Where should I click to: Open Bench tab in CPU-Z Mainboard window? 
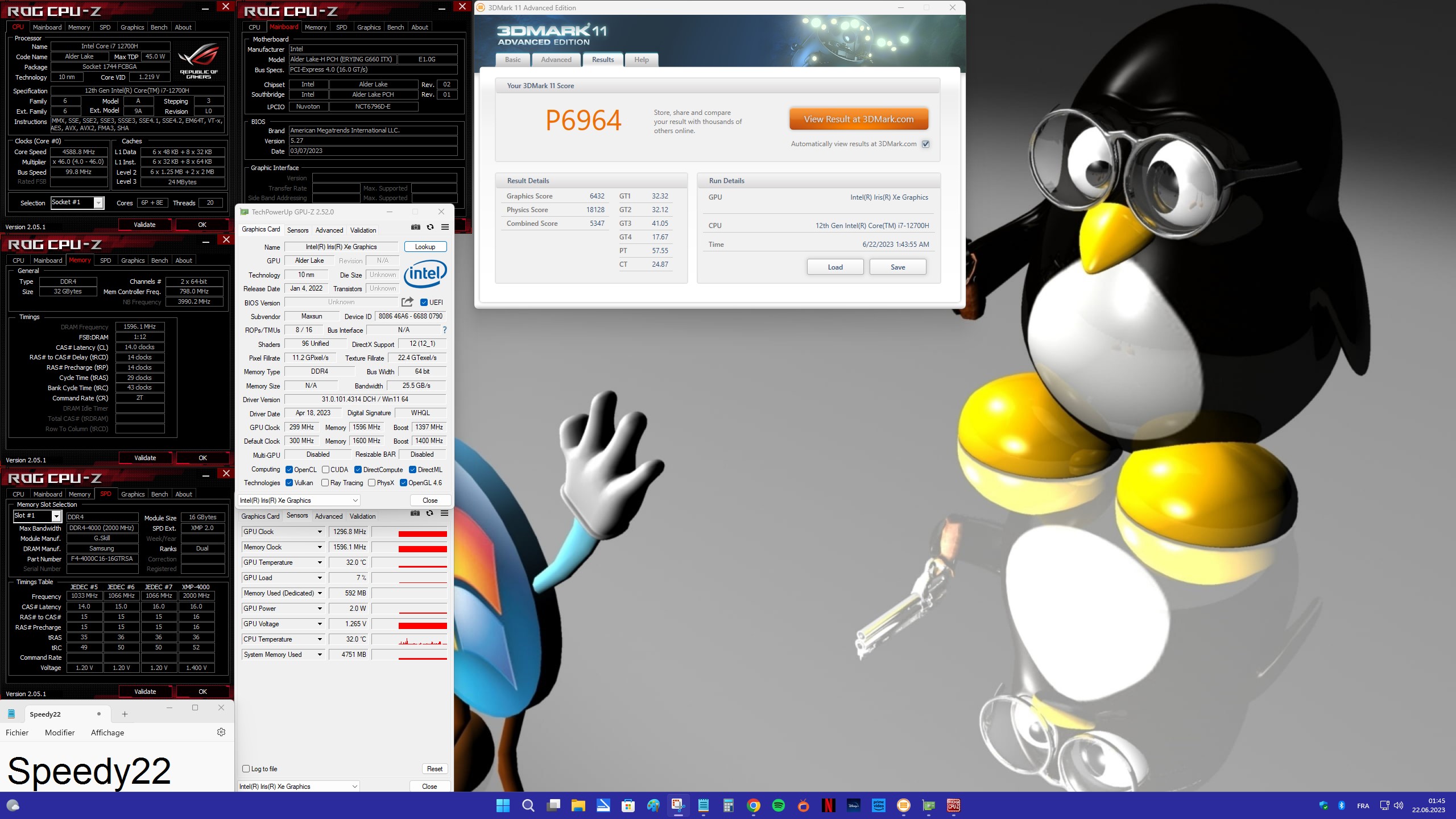(395, 27)
